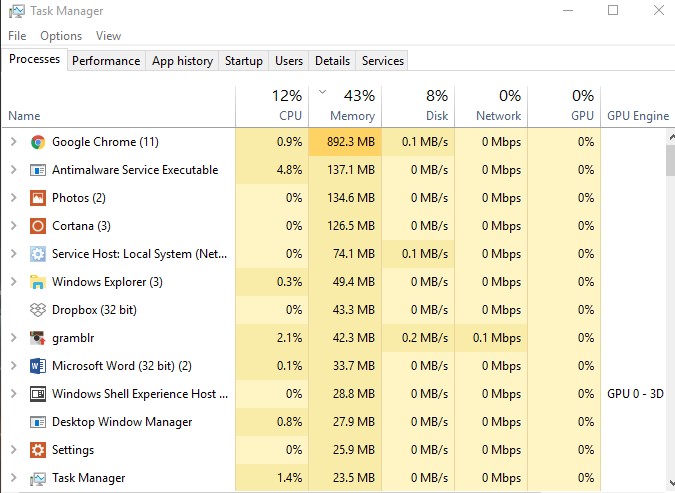Open the View menu
The image size is (675, 493).
click(108, 36)
